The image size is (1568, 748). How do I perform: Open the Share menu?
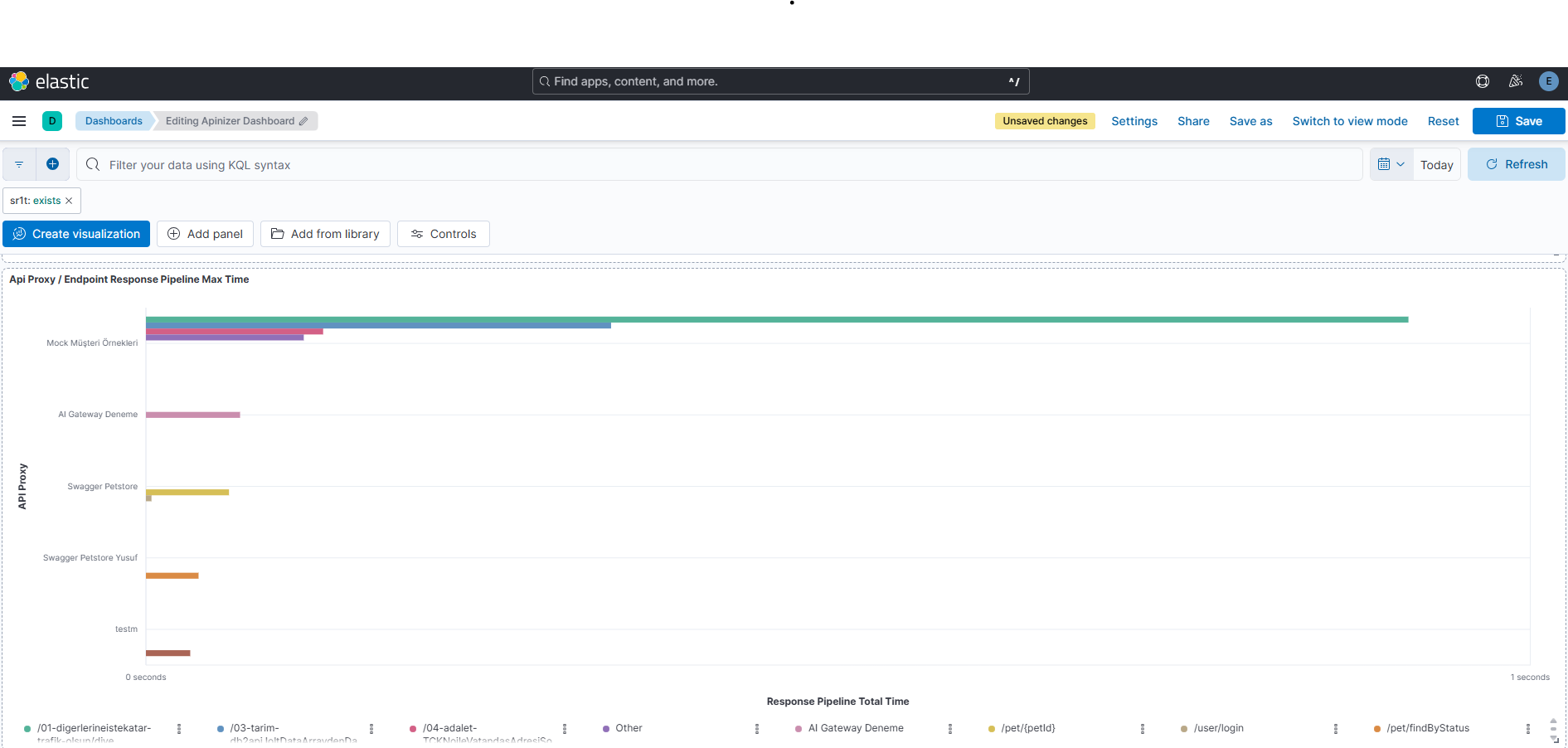(1193, 121)
